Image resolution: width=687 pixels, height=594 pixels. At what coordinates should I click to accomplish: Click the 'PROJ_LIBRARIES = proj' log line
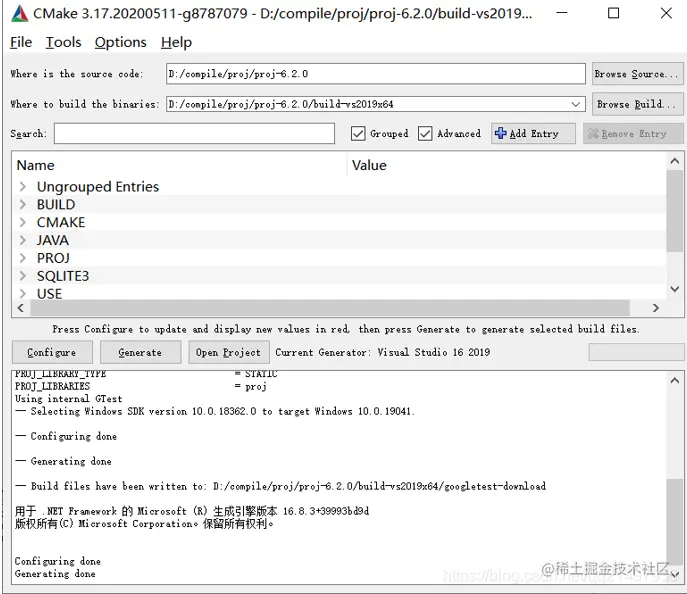pyautogui.click(x=141, y=386)
